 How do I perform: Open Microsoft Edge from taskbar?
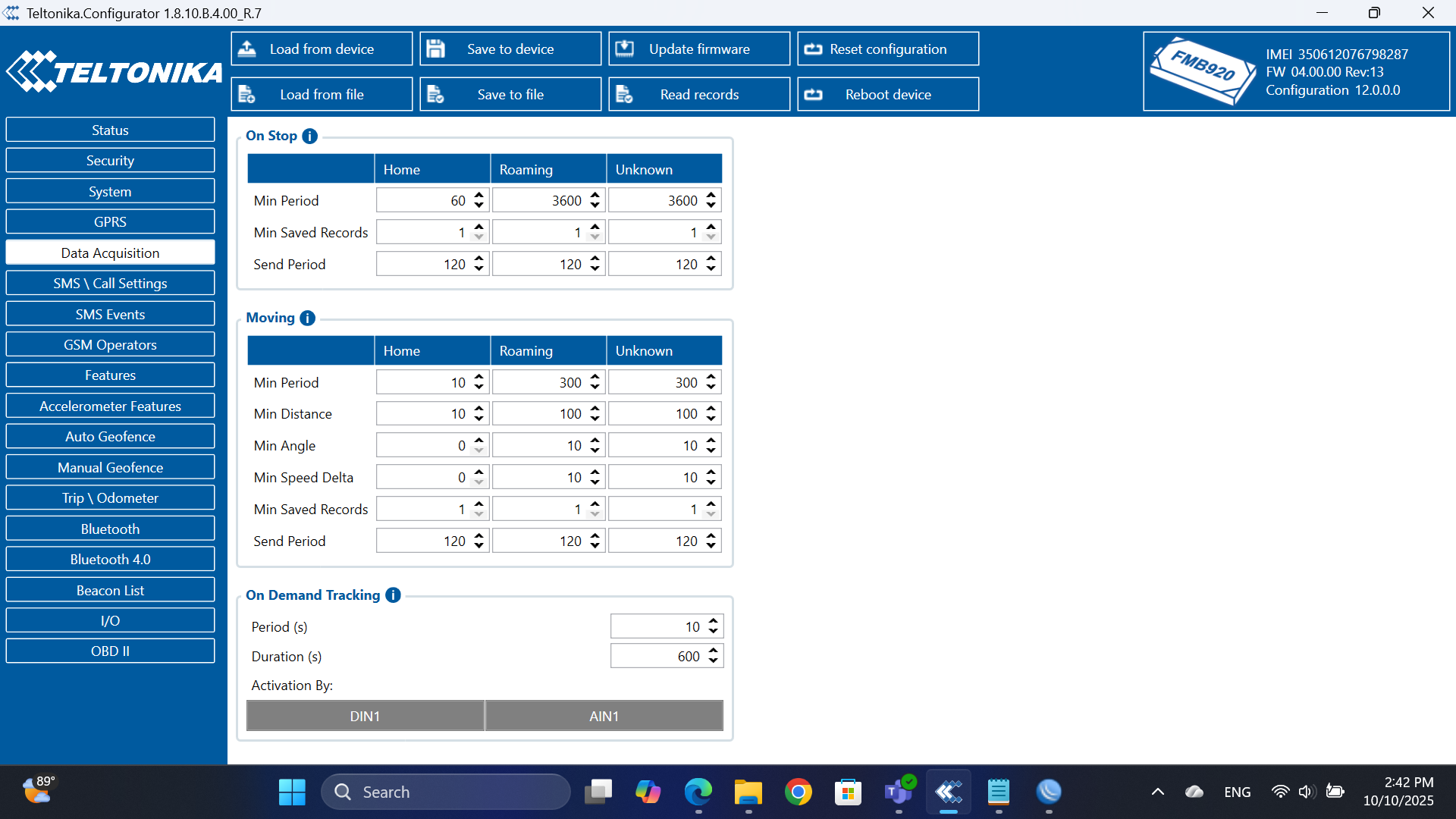698,792
